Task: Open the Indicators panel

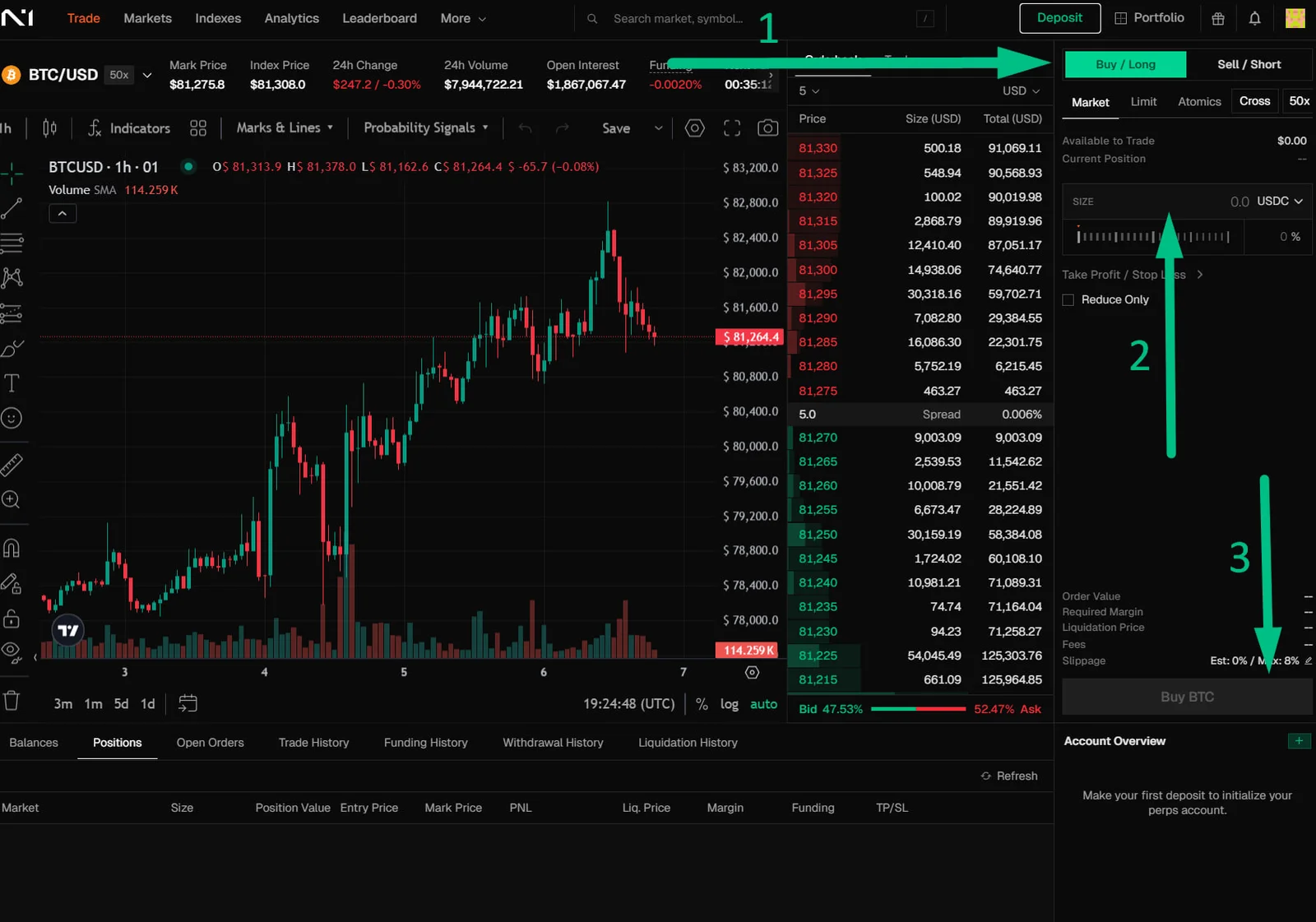Action: click(129, 127)
